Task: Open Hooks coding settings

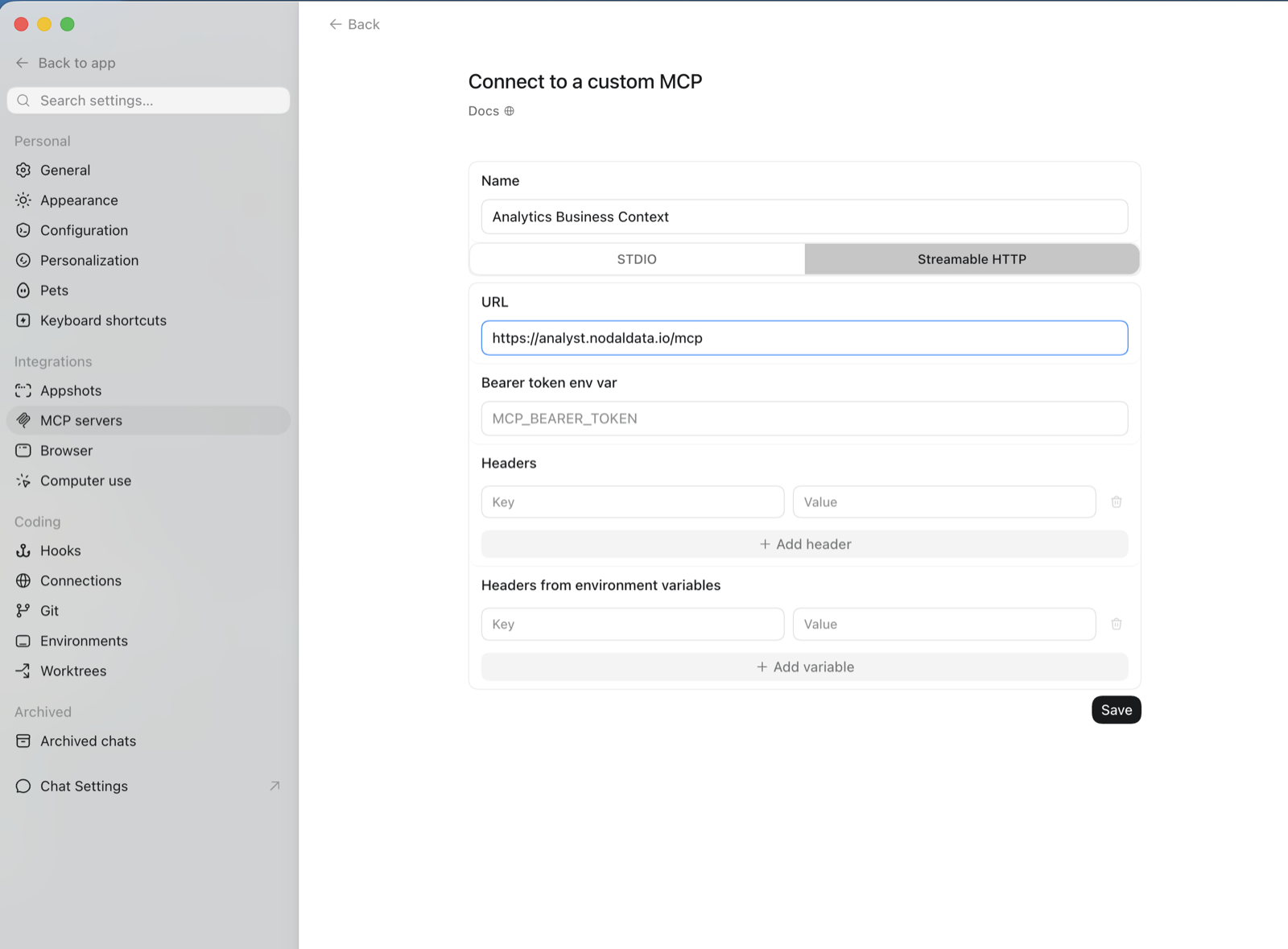Action: [x=148, y=551]
